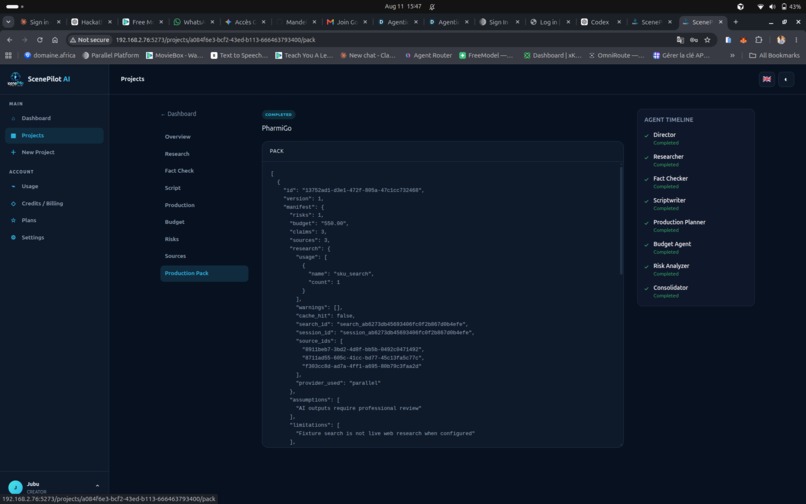Viewport: 806px width, 504px height.
Task: Open the system volume indicator in top bar
Action: (x=772, y=7)
